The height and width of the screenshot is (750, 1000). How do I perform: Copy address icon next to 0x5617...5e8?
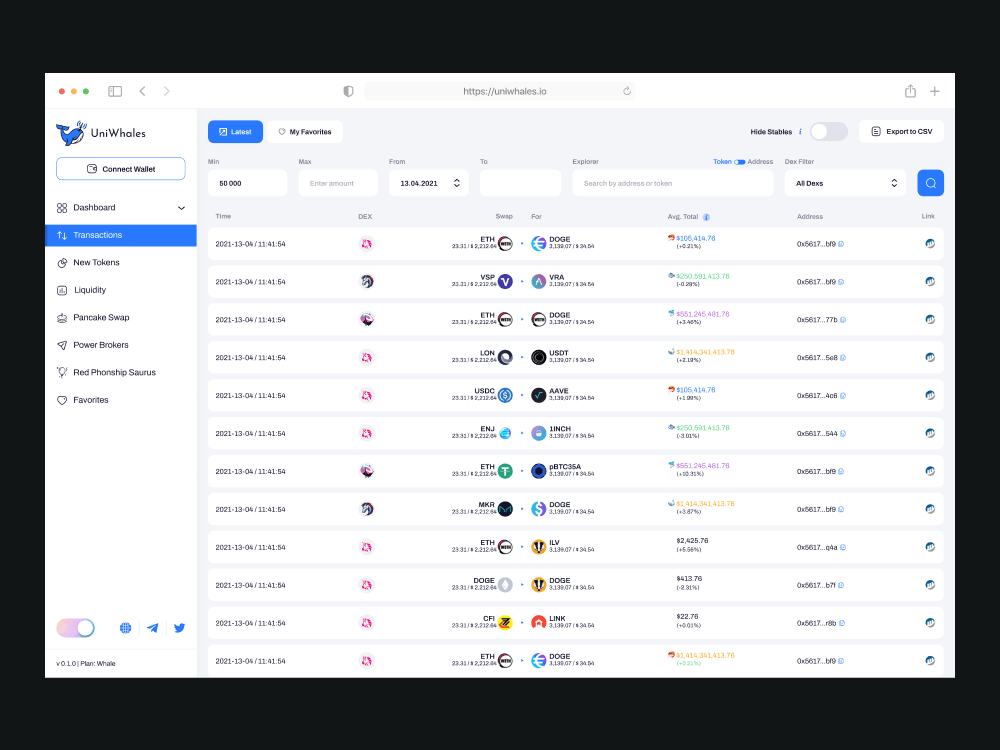pos(842,358)
